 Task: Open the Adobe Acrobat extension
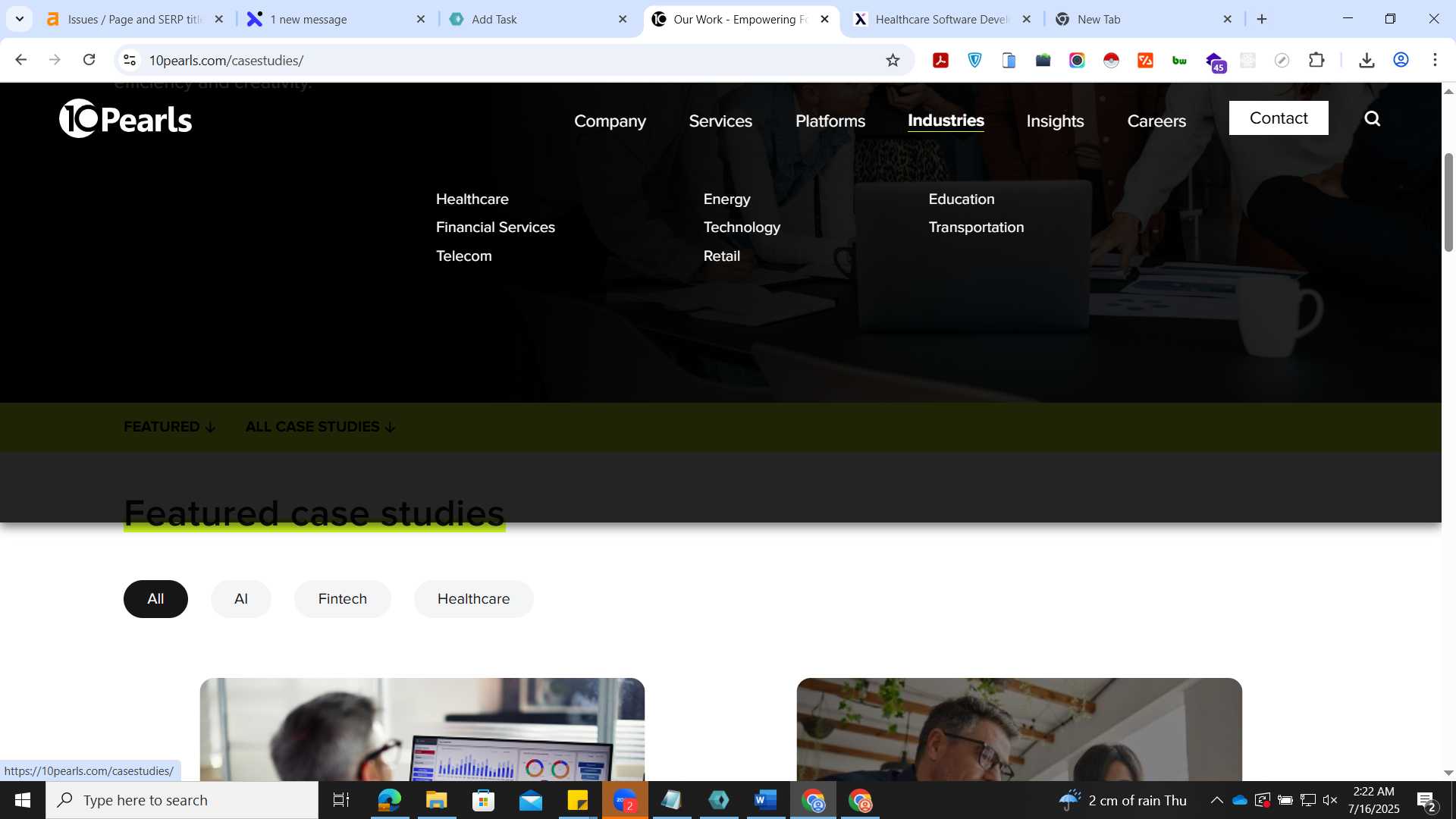(940, 60)
